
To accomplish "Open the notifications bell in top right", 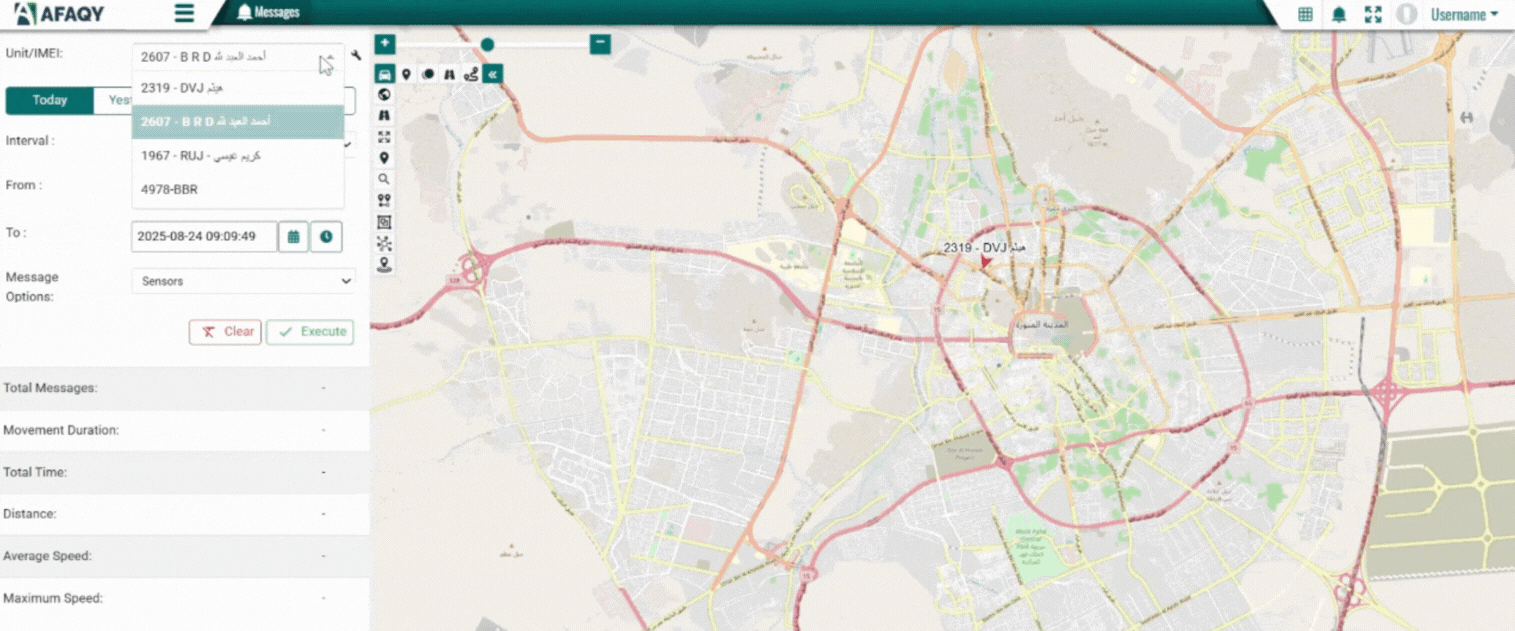I will (1339, 15).
